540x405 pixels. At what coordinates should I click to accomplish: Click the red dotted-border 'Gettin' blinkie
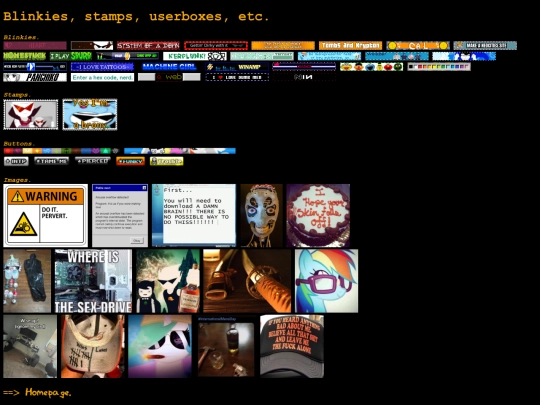click(216, 45)
